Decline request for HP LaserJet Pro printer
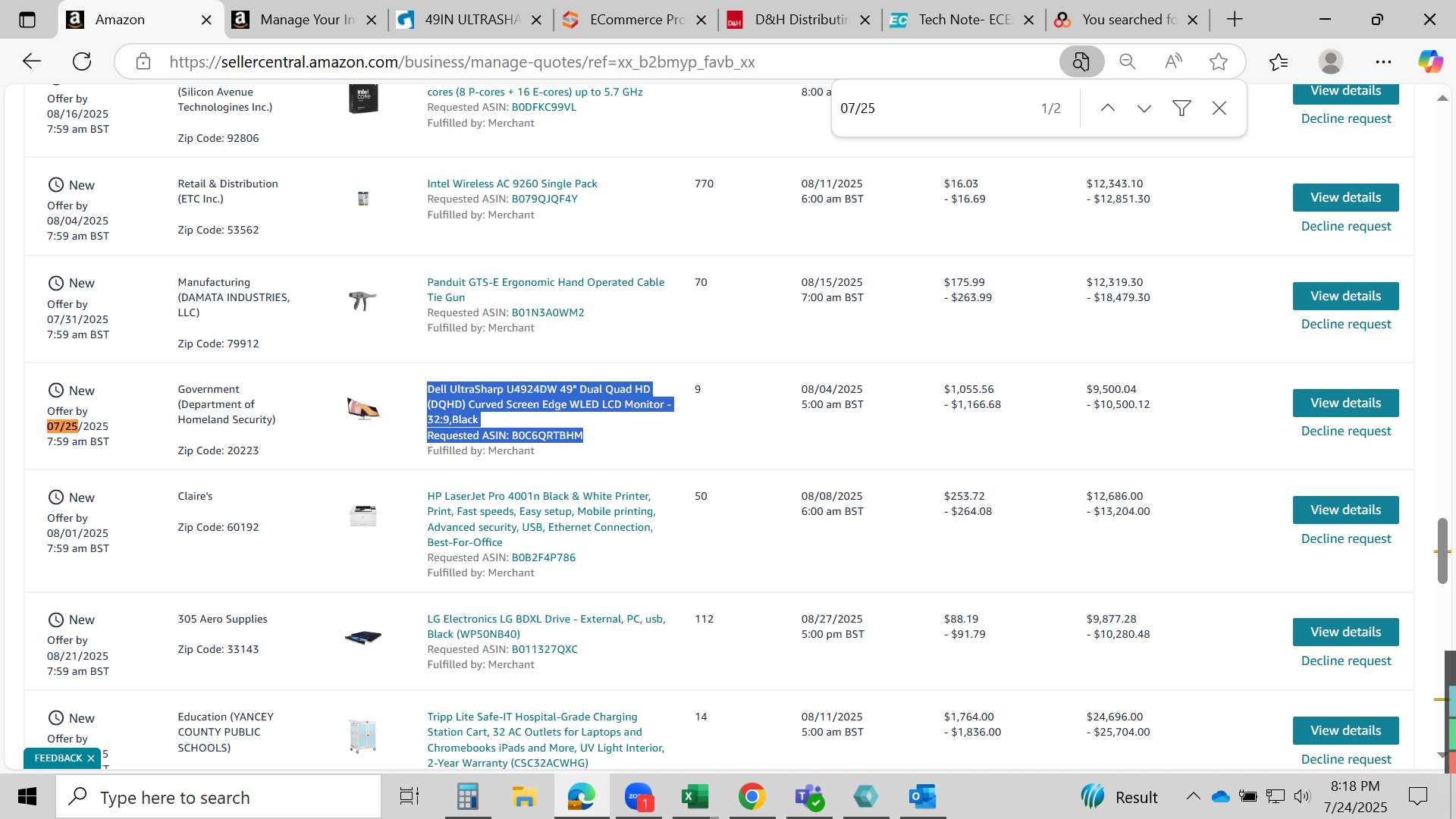Image resolution: width=1456 pixels, height=819 pixels. click(x=1345, y=538)
